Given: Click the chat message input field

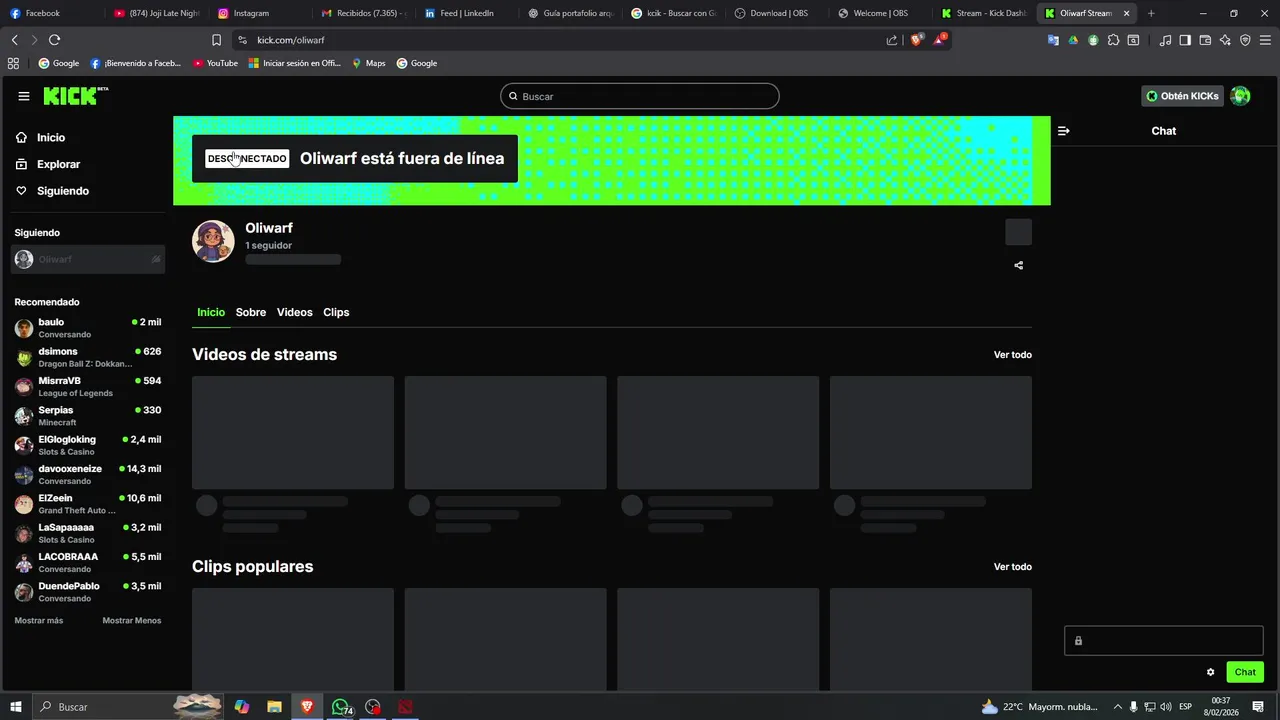Looking at the screenshot, I should pyautogui.click(x=1164, y=641).
